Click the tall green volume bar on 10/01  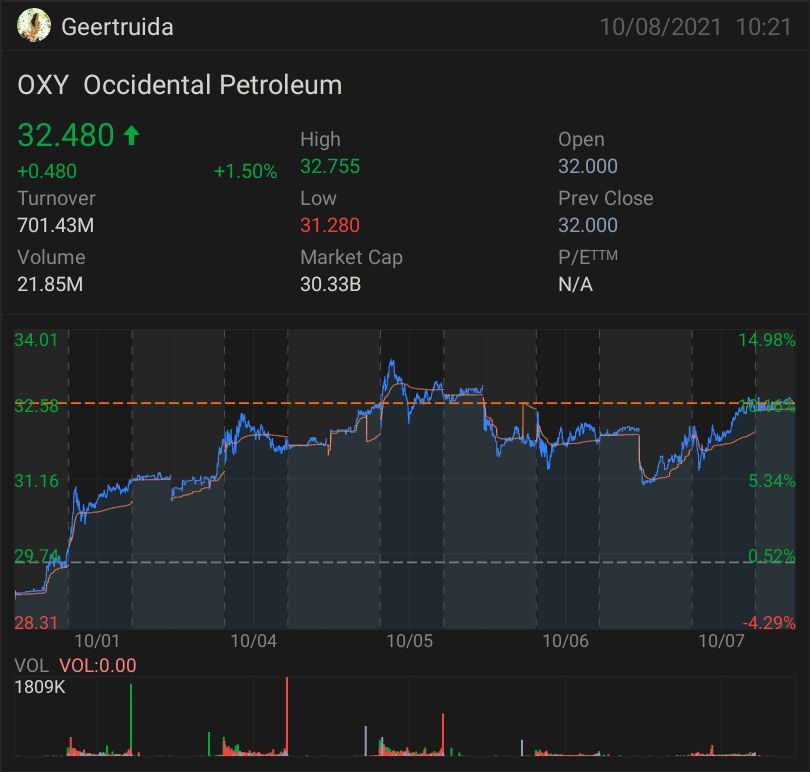(x=131, y=719)
